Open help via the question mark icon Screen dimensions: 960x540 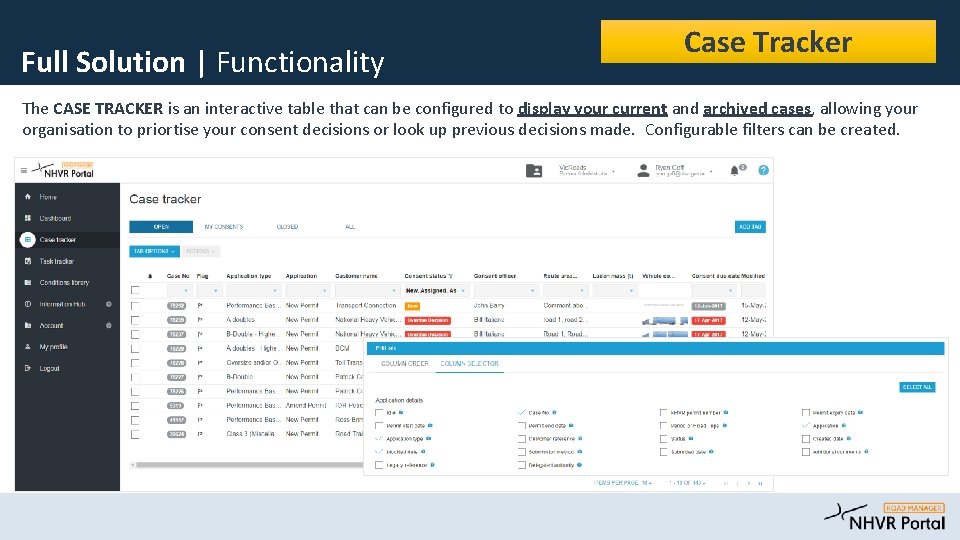[763, 170]
